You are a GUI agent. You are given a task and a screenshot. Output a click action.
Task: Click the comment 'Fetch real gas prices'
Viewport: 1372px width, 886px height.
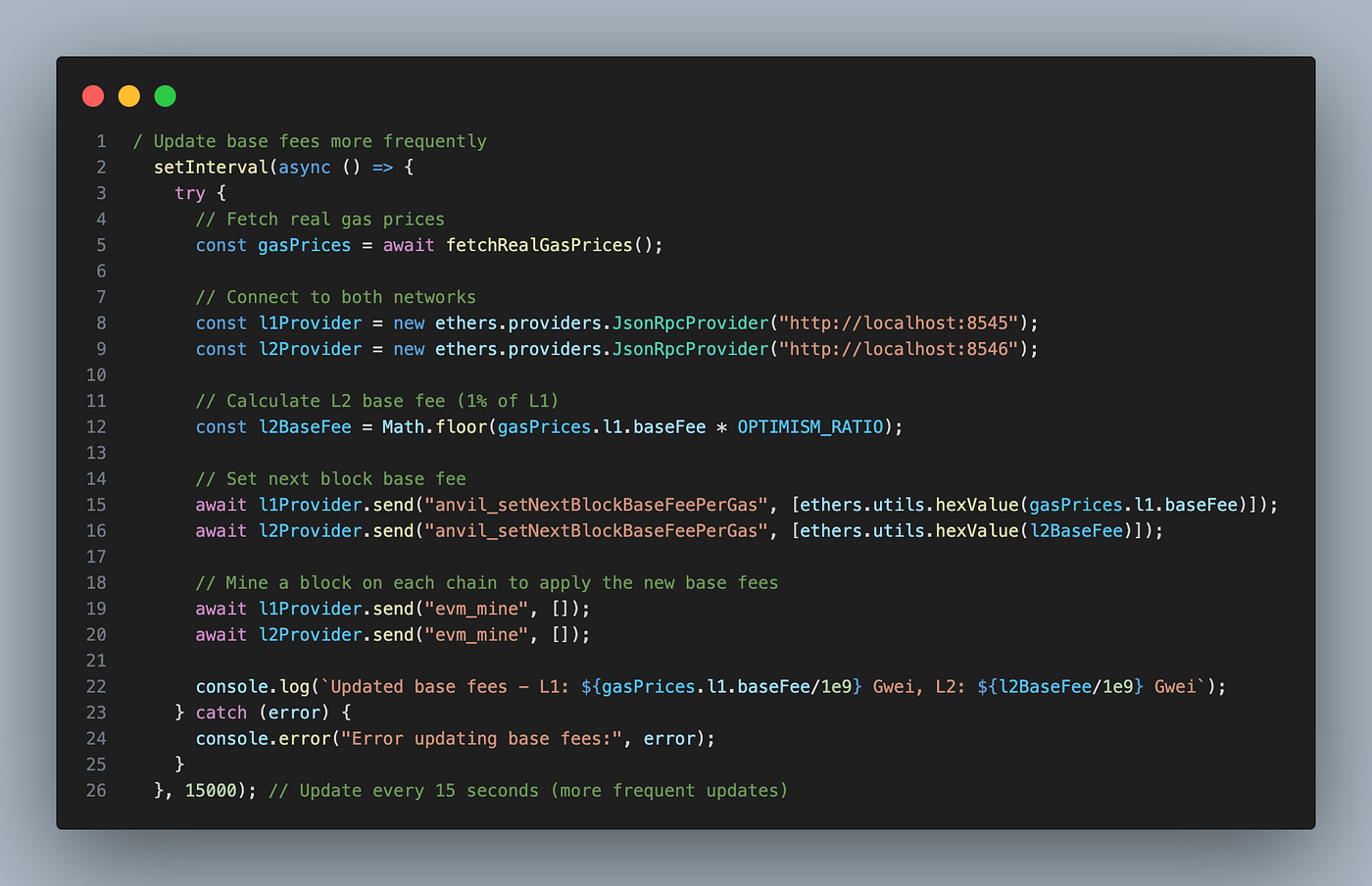320,220
